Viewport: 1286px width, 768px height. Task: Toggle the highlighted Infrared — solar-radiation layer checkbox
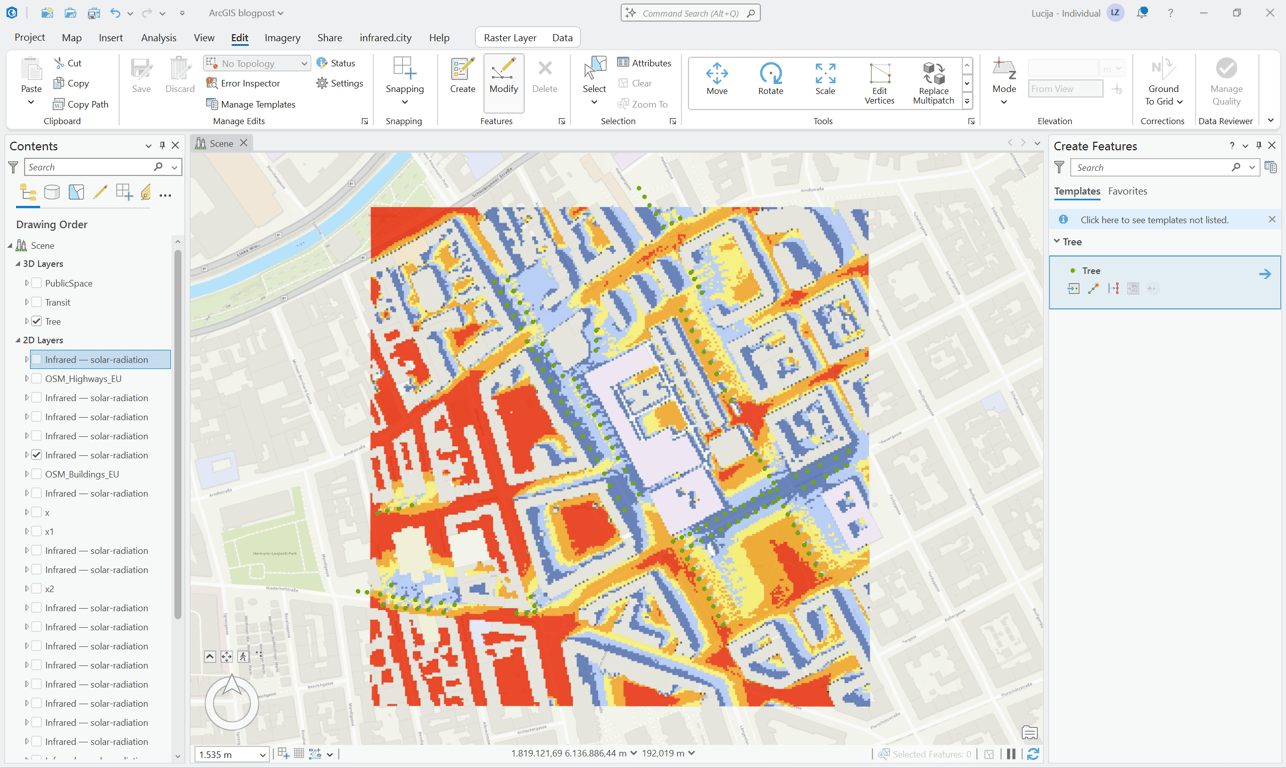pos(37,359)
